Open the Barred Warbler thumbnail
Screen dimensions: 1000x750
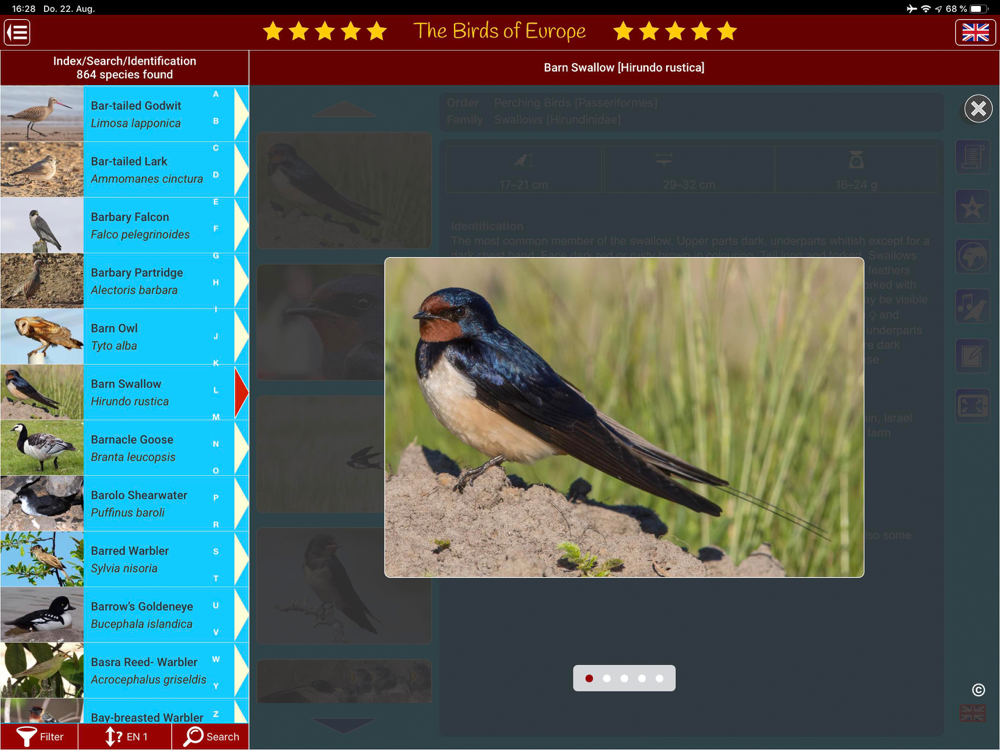[x=42, y=559]
